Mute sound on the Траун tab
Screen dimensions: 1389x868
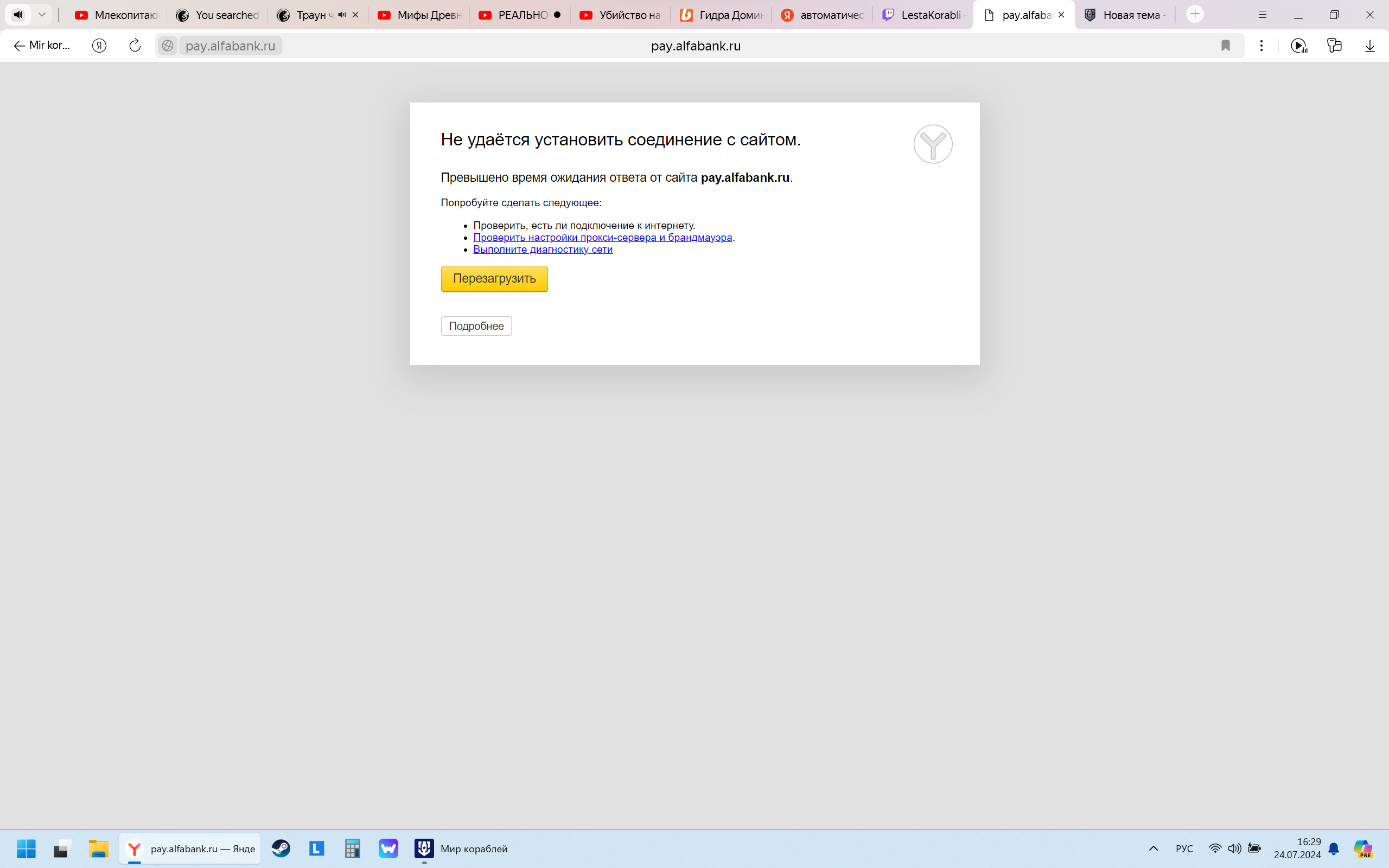point(342,15)
